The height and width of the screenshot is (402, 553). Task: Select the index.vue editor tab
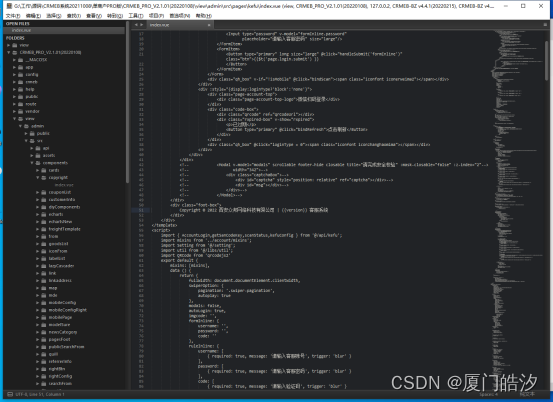[179, 25]
